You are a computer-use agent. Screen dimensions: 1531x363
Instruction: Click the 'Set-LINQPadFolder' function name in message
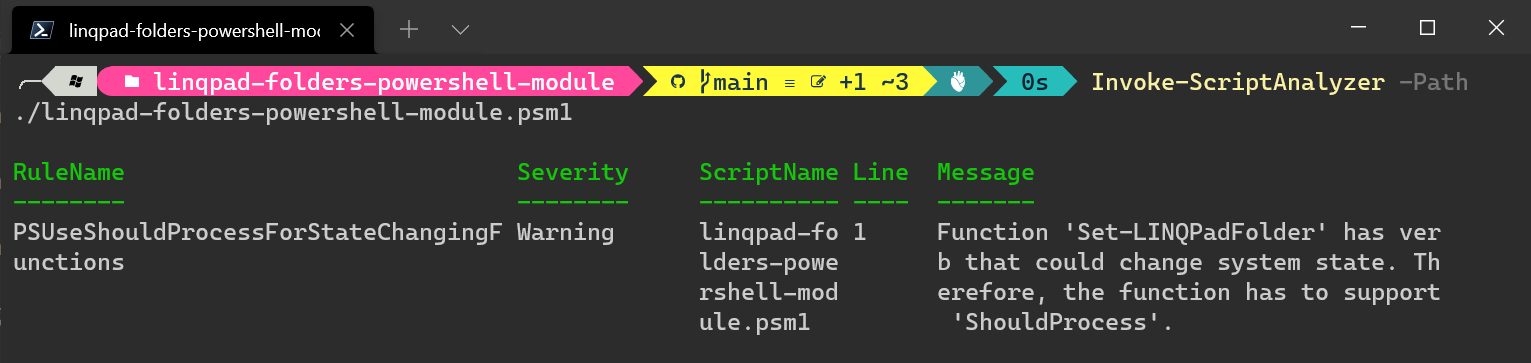(1195, 233)
